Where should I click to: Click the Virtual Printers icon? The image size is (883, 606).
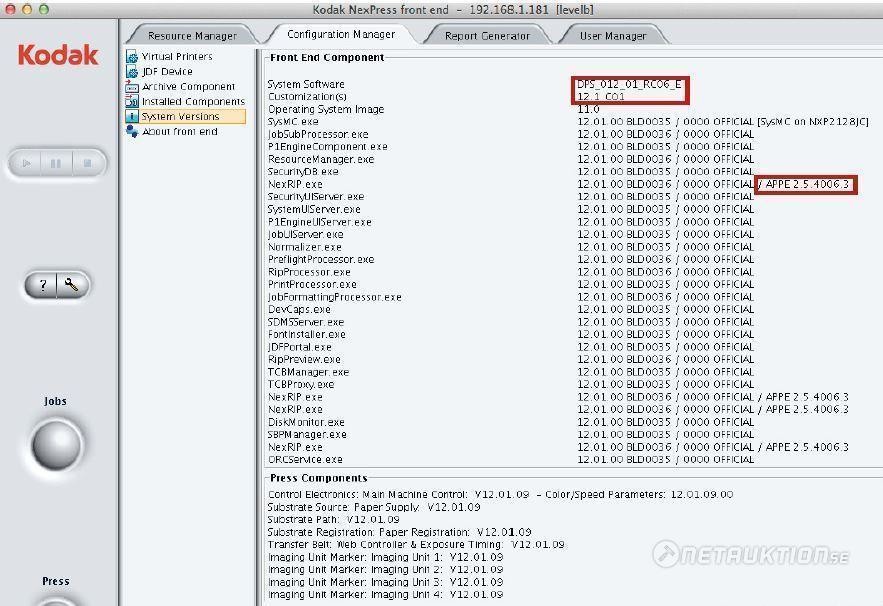[132, 57]
